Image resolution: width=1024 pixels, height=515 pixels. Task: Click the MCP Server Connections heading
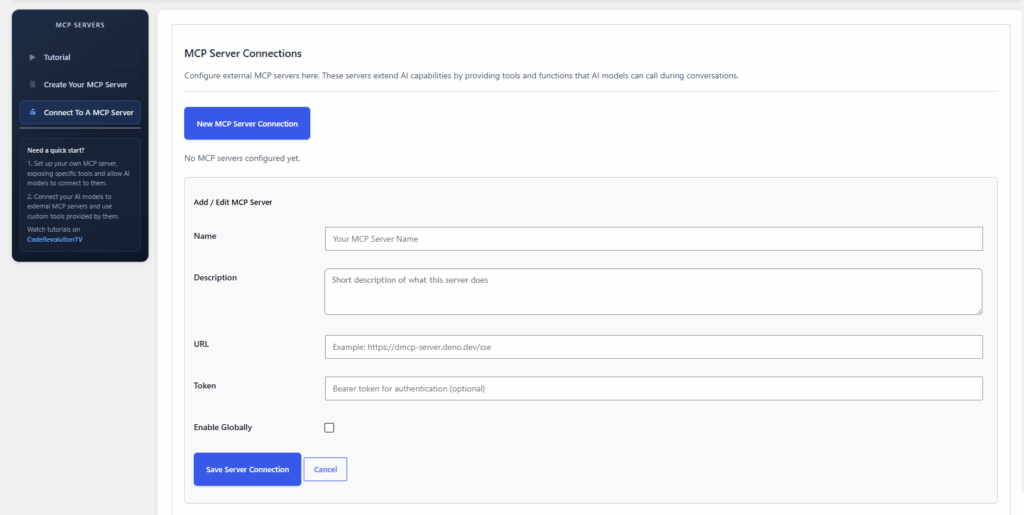pyautogui.click(x=243, y=53)
